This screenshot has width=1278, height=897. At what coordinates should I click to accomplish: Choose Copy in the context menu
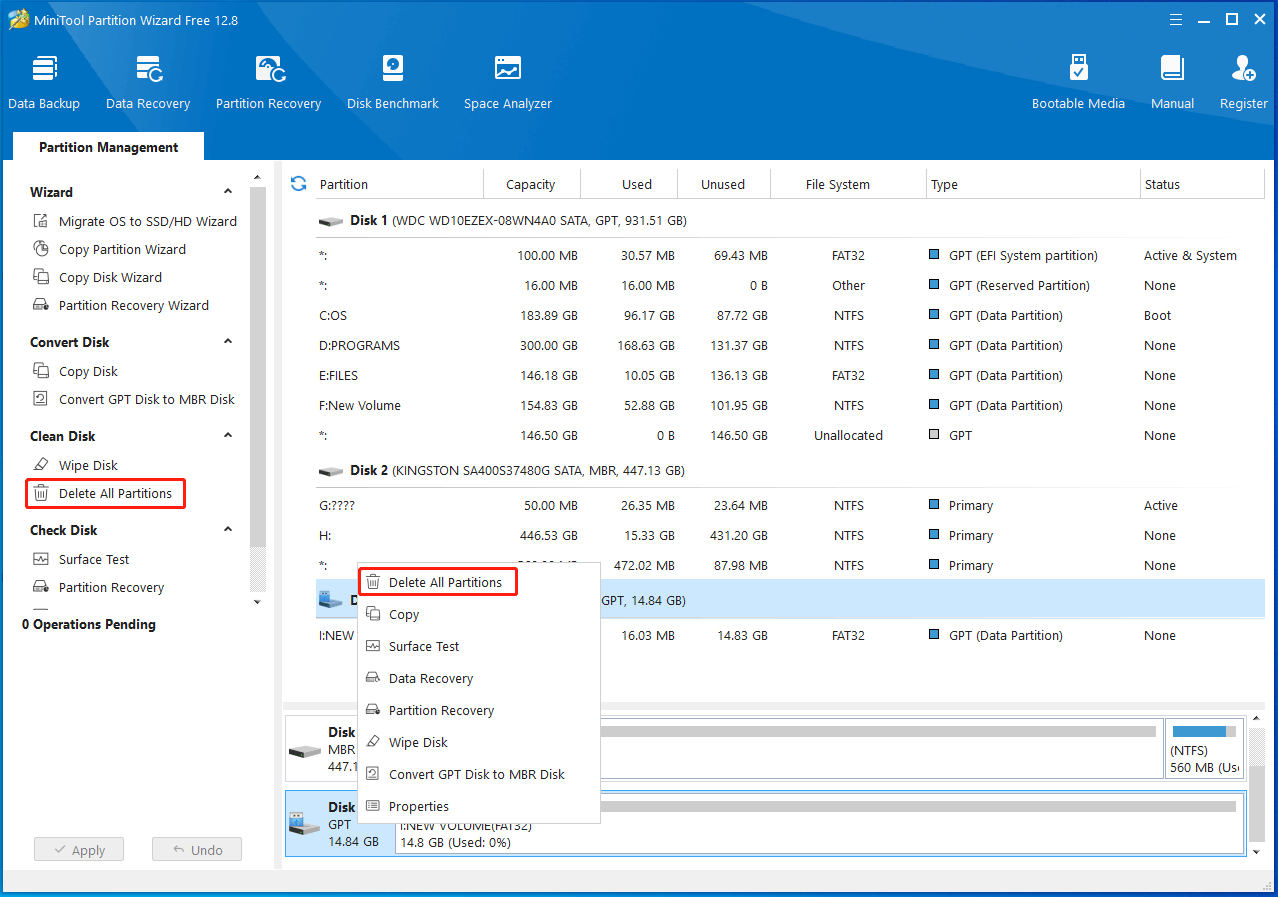coord(479,614)
